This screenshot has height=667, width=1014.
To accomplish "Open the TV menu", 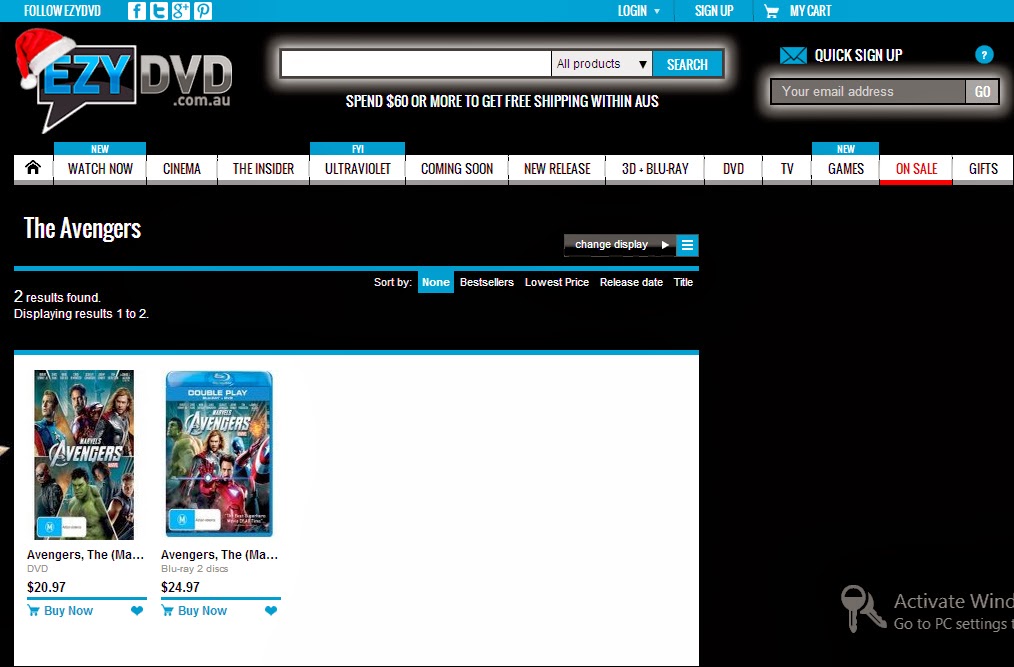I will [x=787, y=169].
